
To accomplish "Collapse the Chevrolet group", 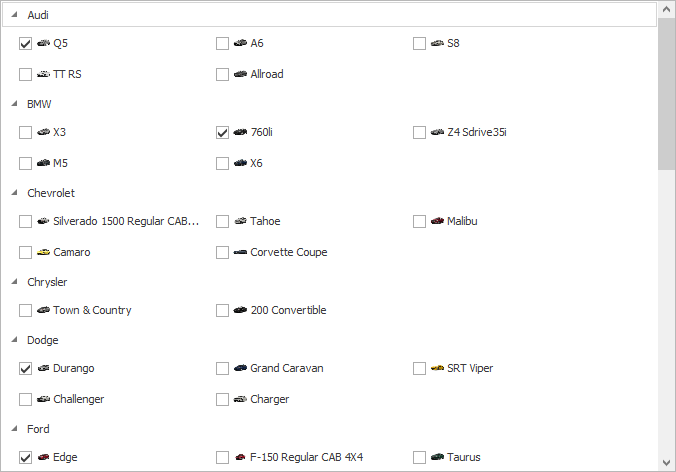I will pos(14,193).
